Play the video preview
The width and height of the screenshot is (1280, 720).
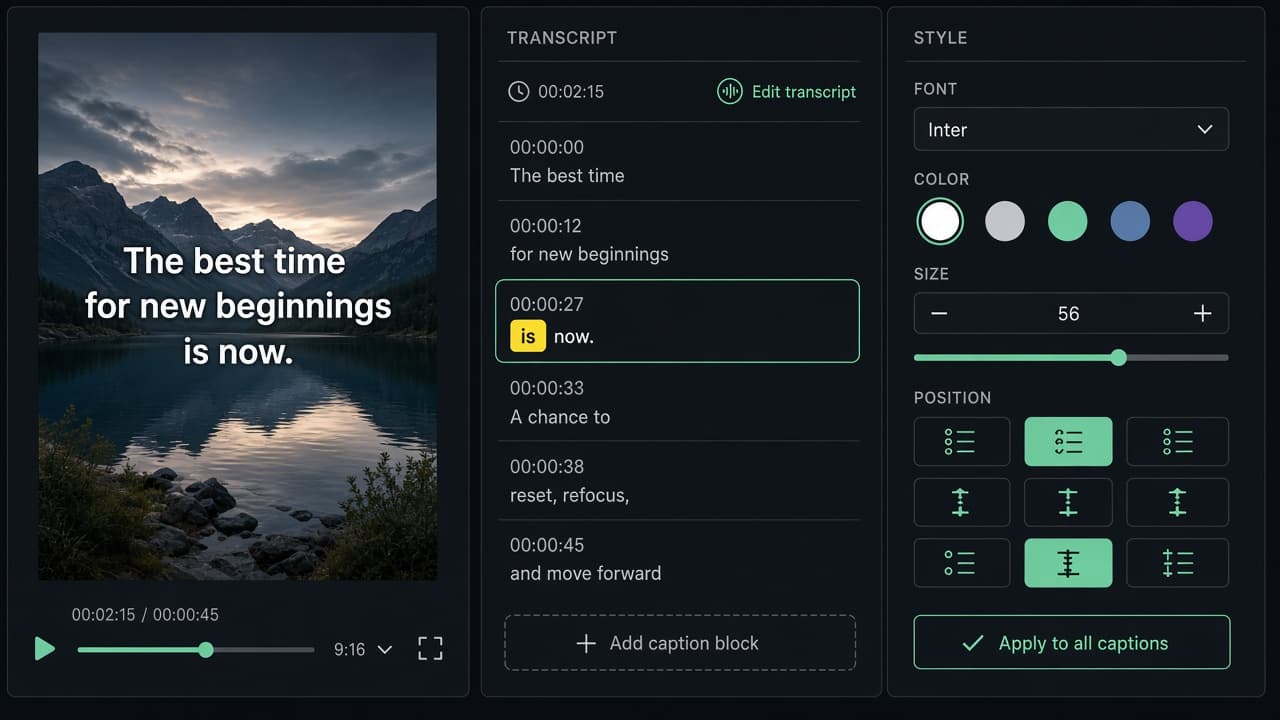pos(44,649)
